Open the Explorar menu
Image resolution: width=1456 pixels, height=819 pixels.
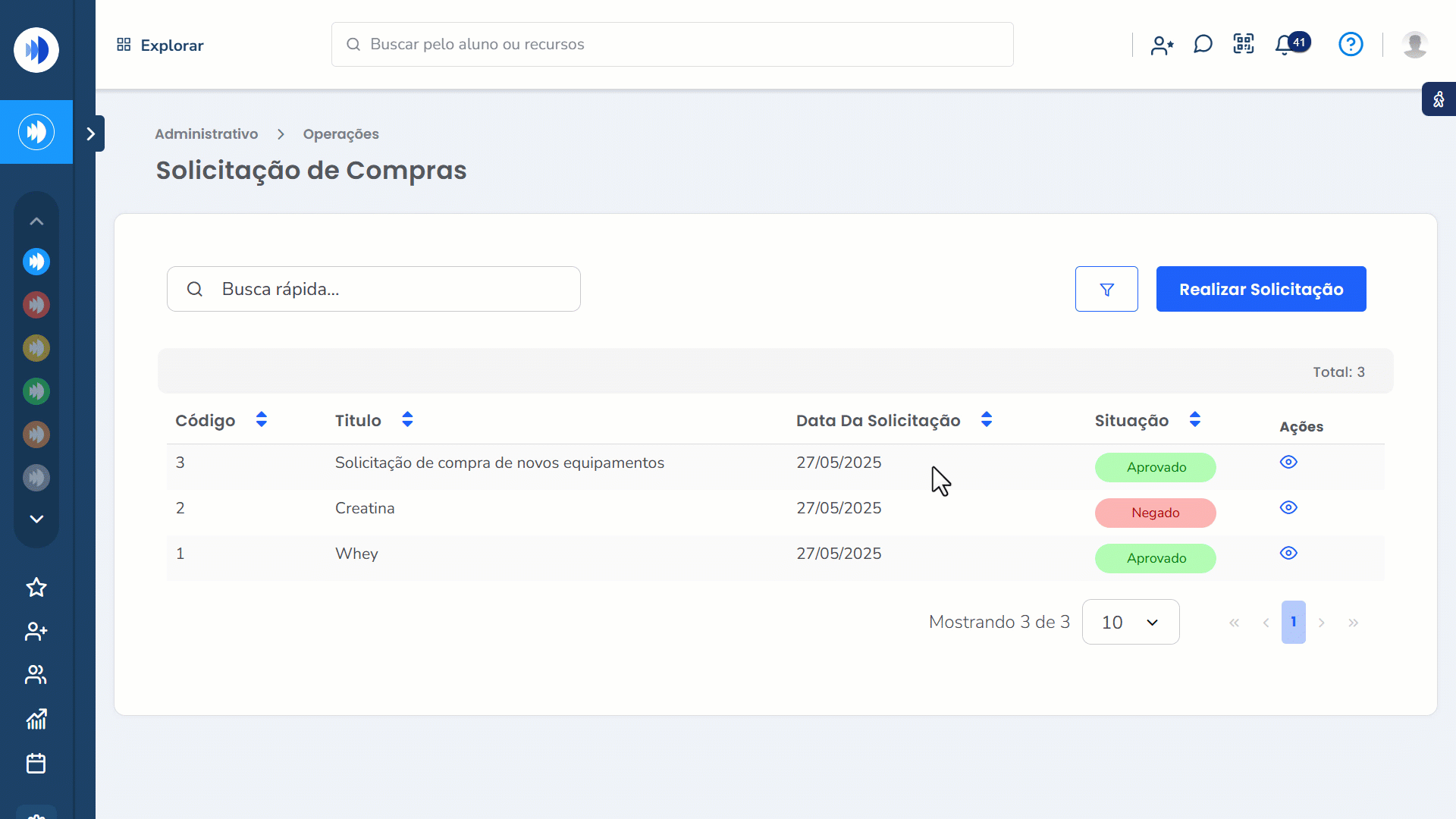pyautogui.click(x=160, y=45)
